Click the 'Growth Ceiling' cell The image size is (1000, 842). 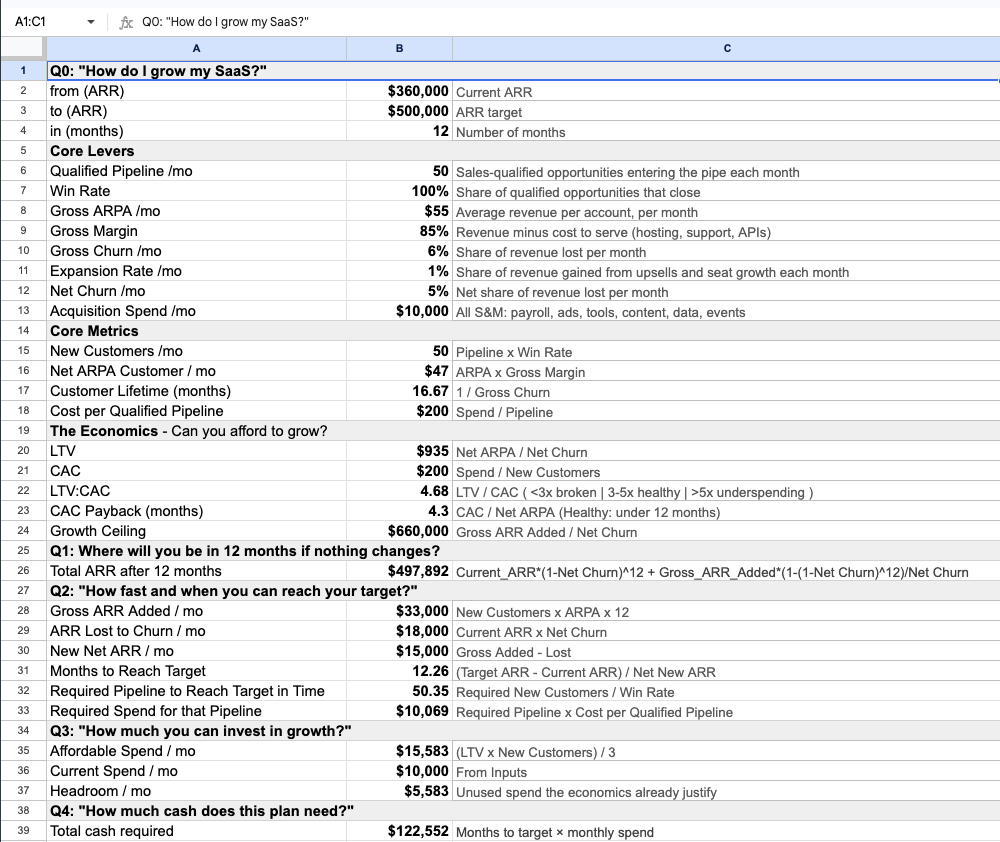click(x=196, y=531)
